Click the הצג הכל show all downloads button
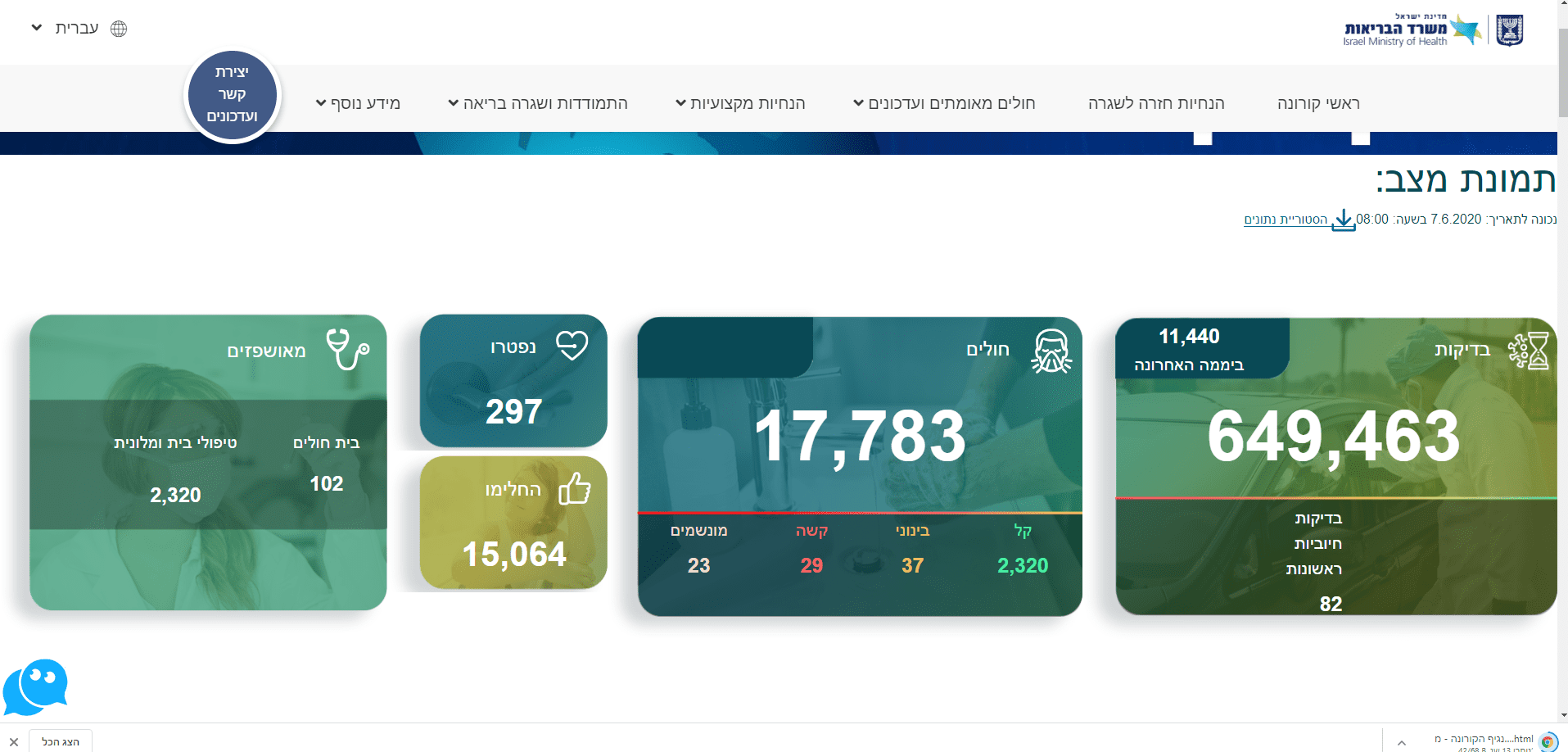 coord(61,741)
